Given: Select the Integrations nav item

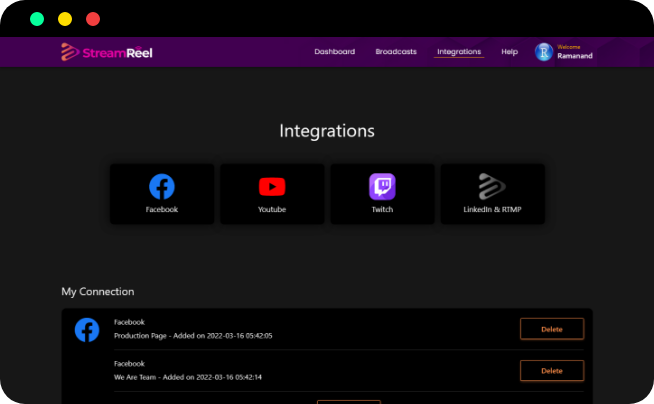Looking at the screenshot, I should coord(459,52).
